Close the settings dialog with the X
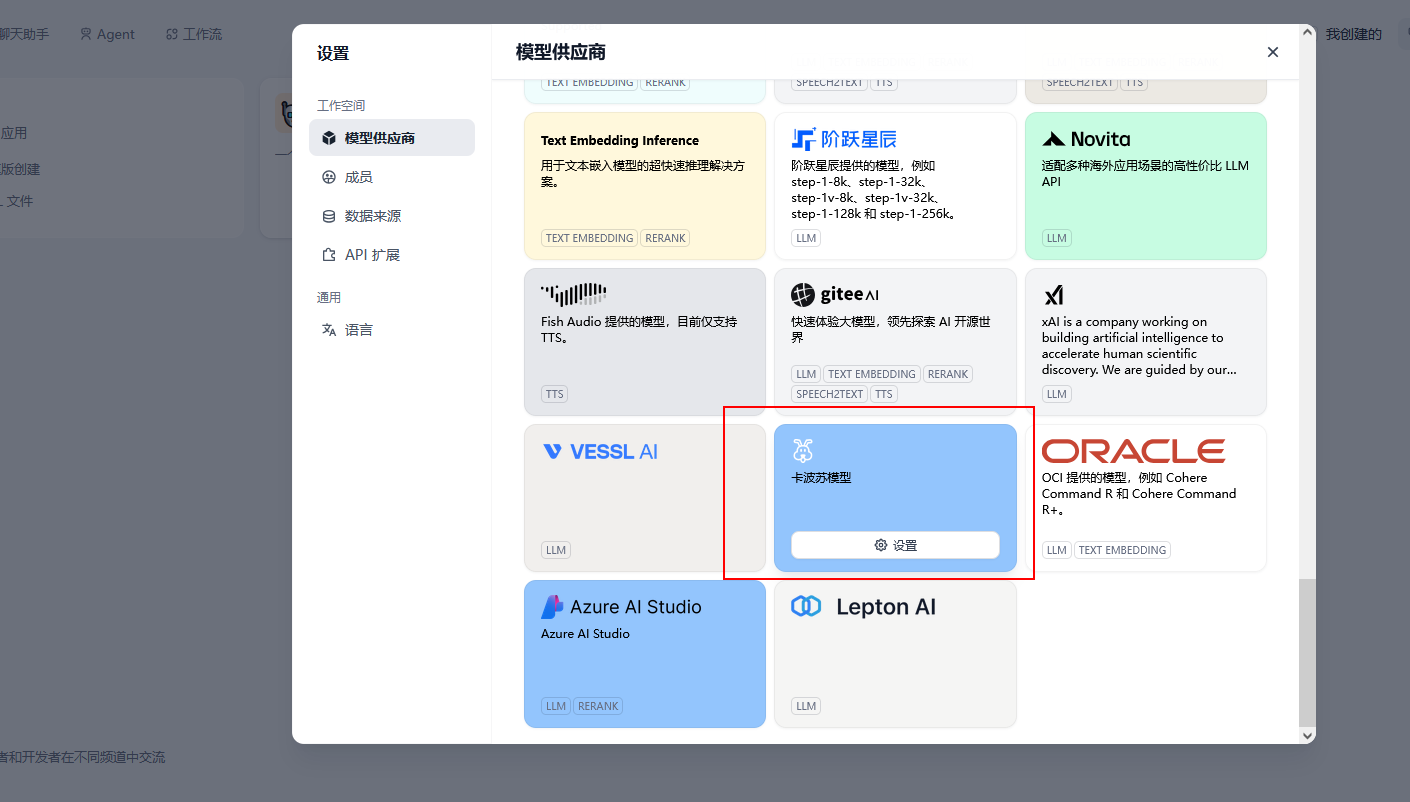This screenshot has width=1410, height=802. pos(1272,52)
